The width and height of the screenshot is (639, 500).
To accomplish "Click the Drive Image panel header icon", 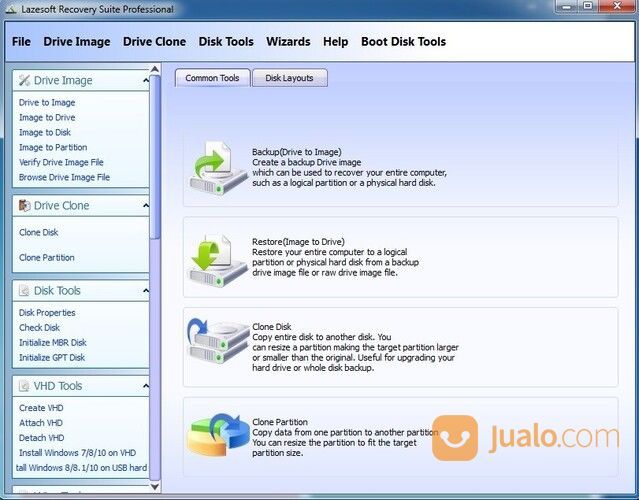I will pos(25,80).
